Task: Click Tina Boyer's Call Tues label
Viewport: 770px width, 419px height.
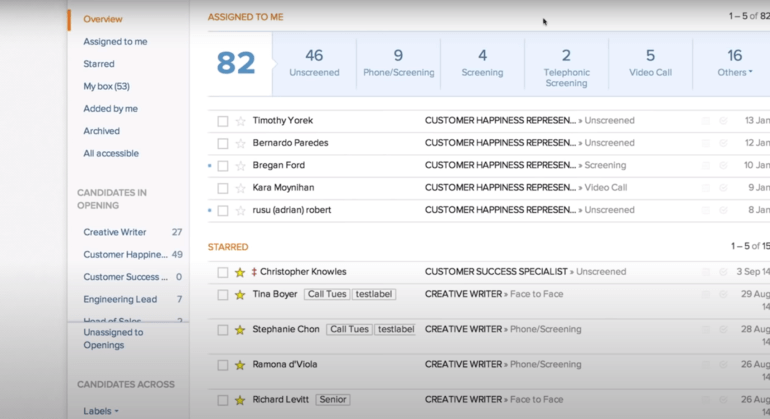Action: [327, 294]
